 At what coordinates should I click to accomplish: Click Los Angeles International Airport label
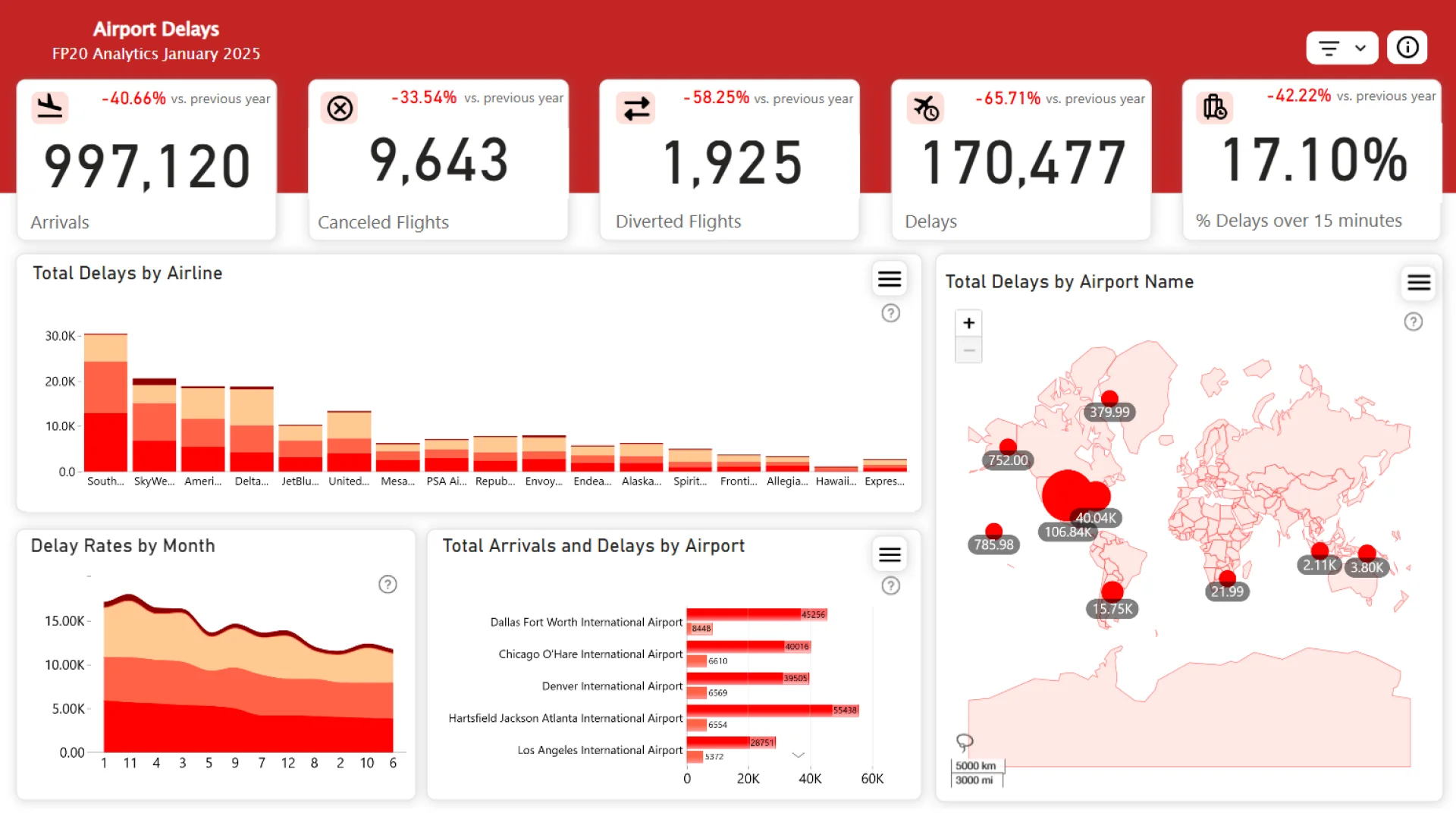600,750
